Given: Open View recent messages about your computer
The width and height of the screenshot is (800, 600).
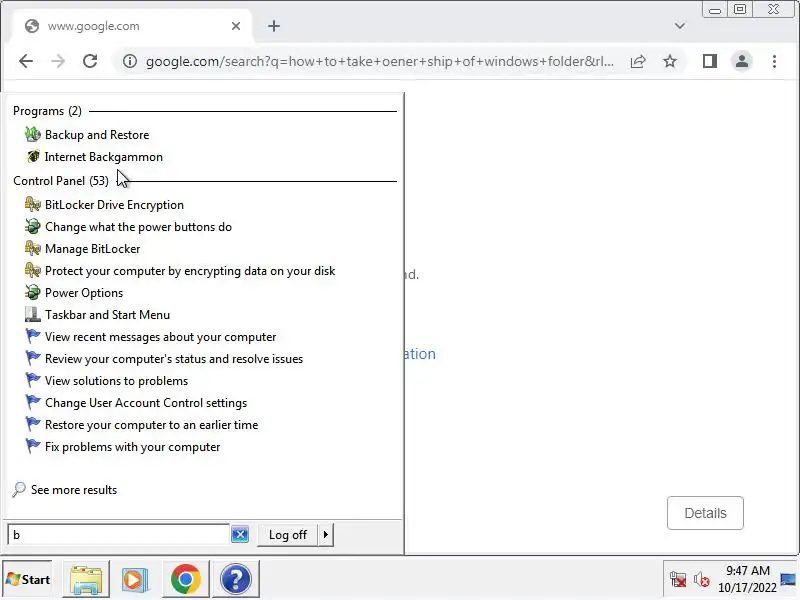Looking at the screenshot, I should click(160, 336).
